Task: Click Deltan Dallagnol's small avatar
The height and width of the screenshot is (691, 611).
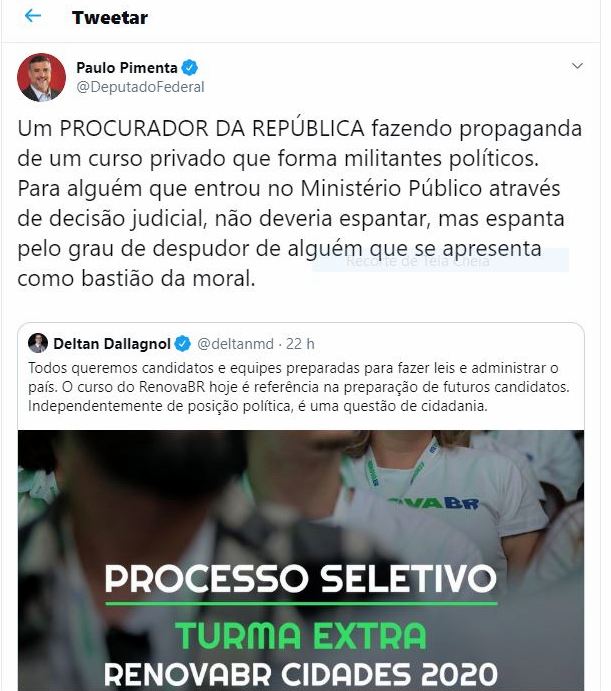Action: coord(38,343)
